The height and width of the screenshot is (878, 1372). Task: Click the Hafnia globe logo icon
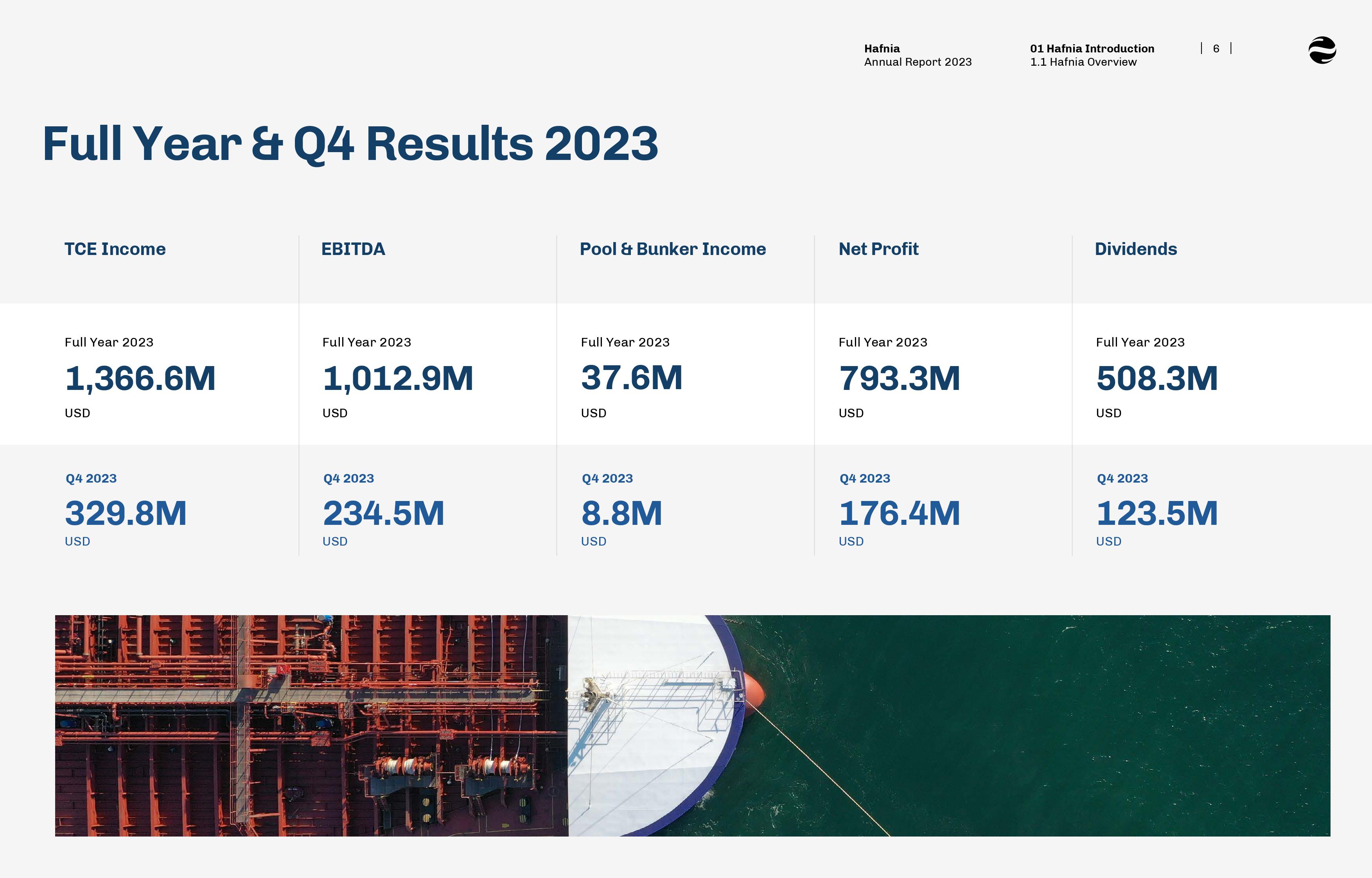click(x=1322, y=50)
